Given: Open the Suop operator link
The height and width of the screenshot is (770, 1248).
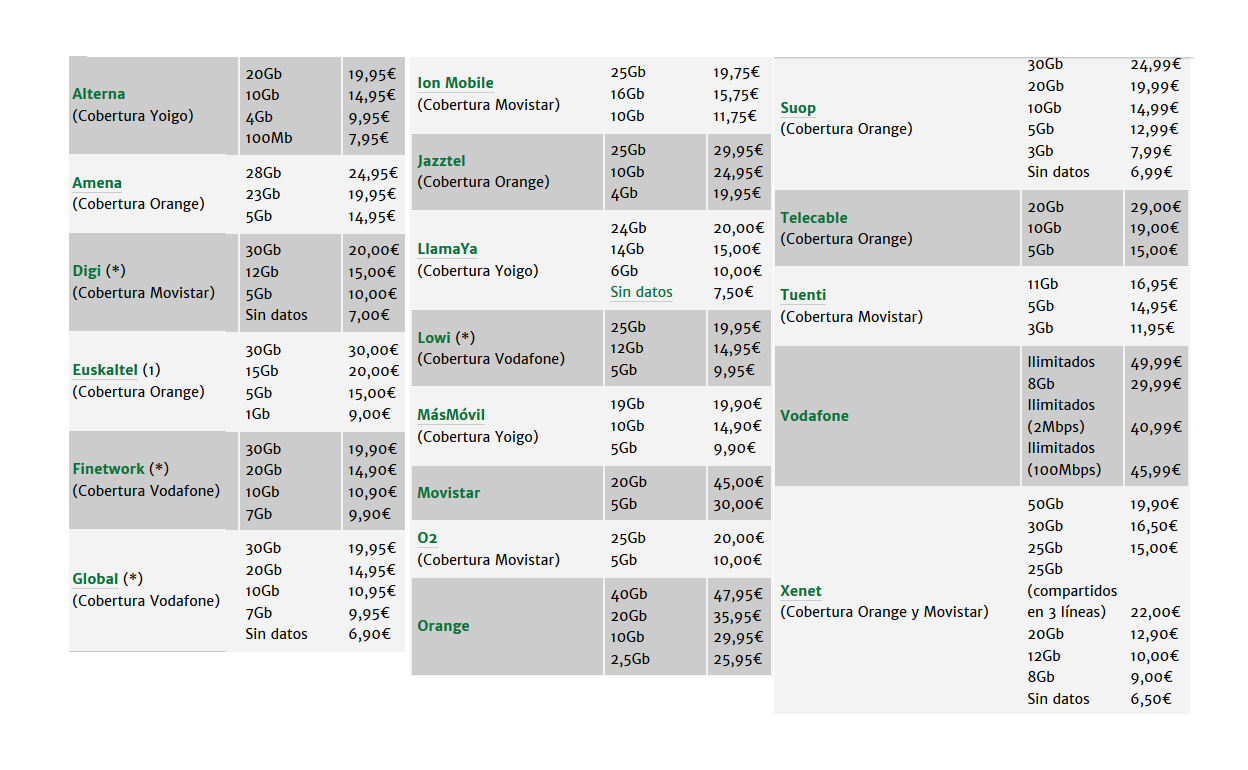Looking at the screenshot, I should [798, 108].
